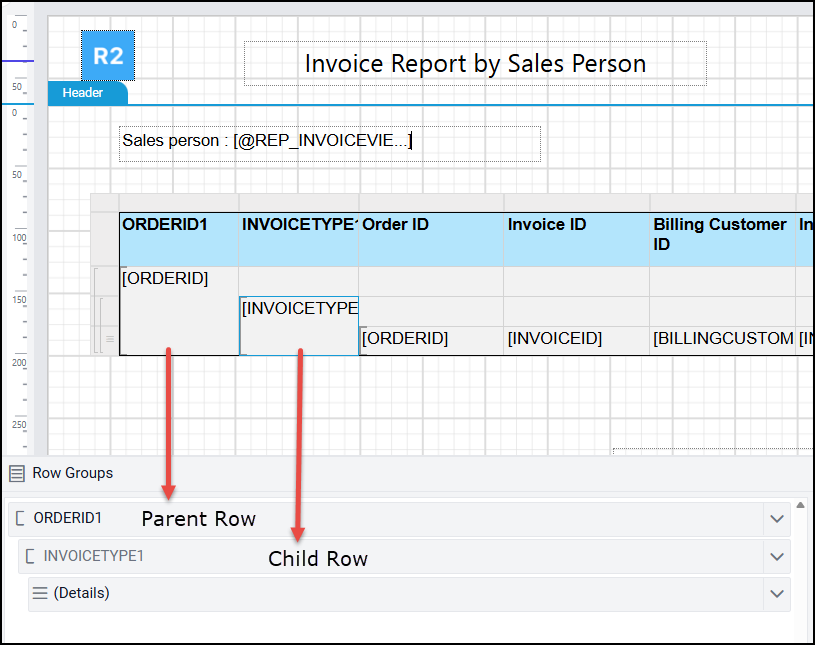
Task: Select the ORDERID1 row group
Action: click(x=68, y=518)
